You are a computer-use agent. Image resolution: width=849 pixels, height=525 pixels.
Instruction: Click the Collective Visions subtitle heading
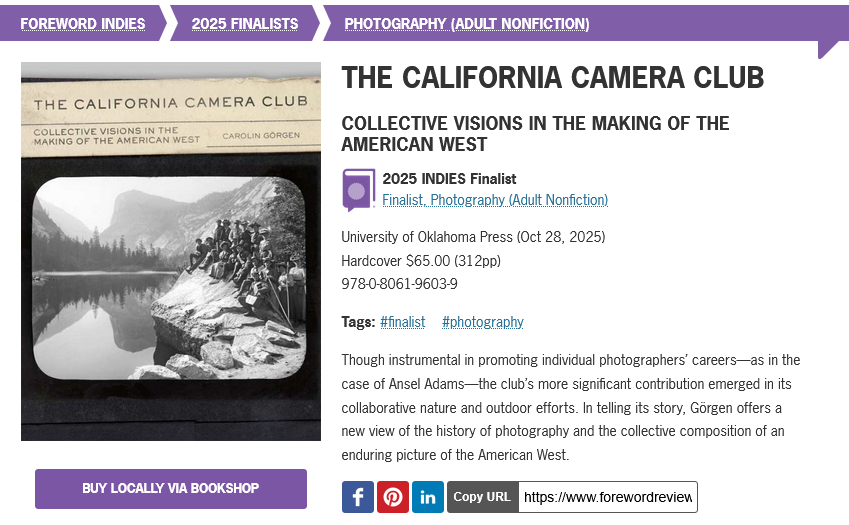(535, 133)
